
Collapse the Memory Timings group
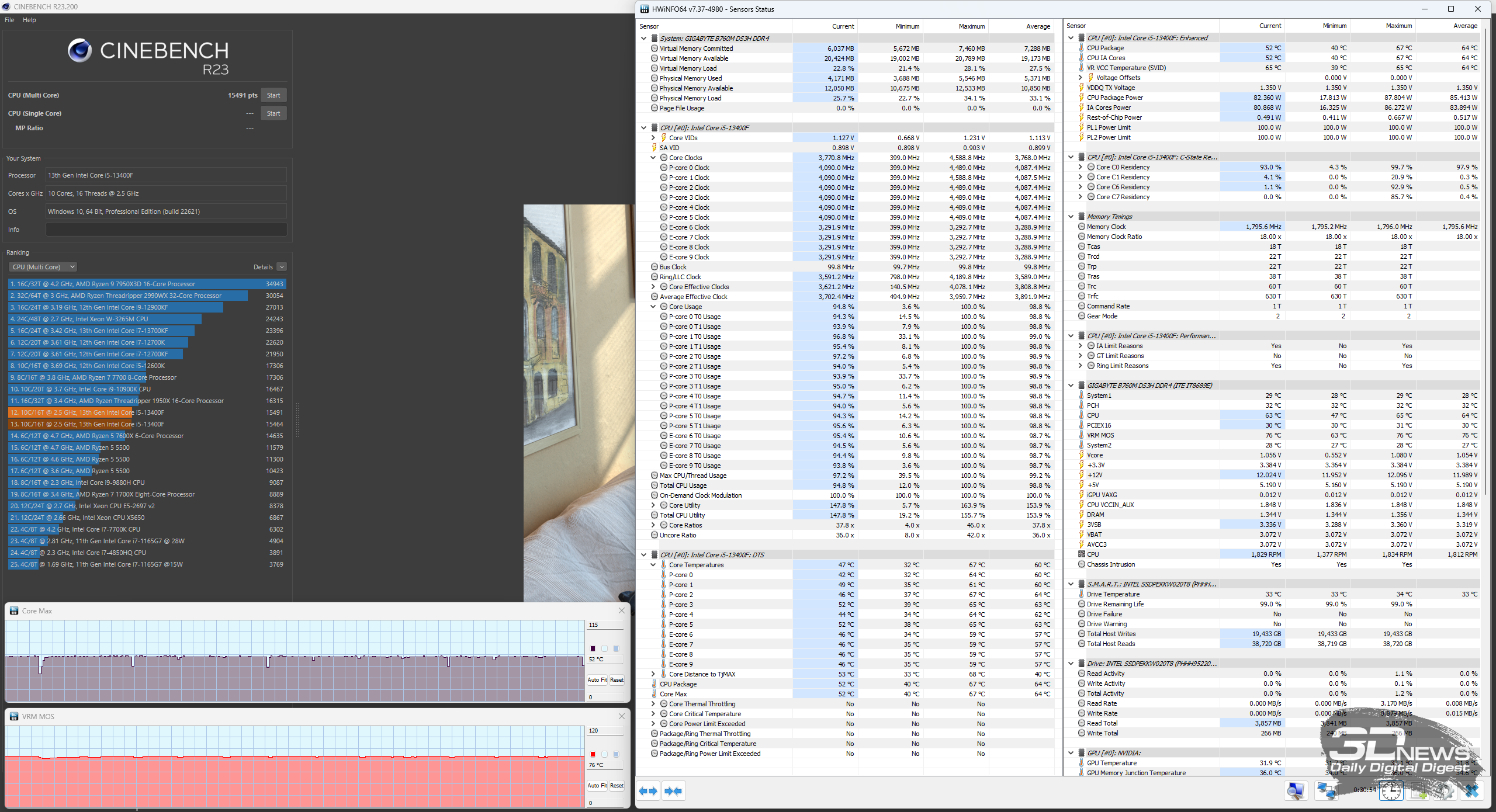1071,217
